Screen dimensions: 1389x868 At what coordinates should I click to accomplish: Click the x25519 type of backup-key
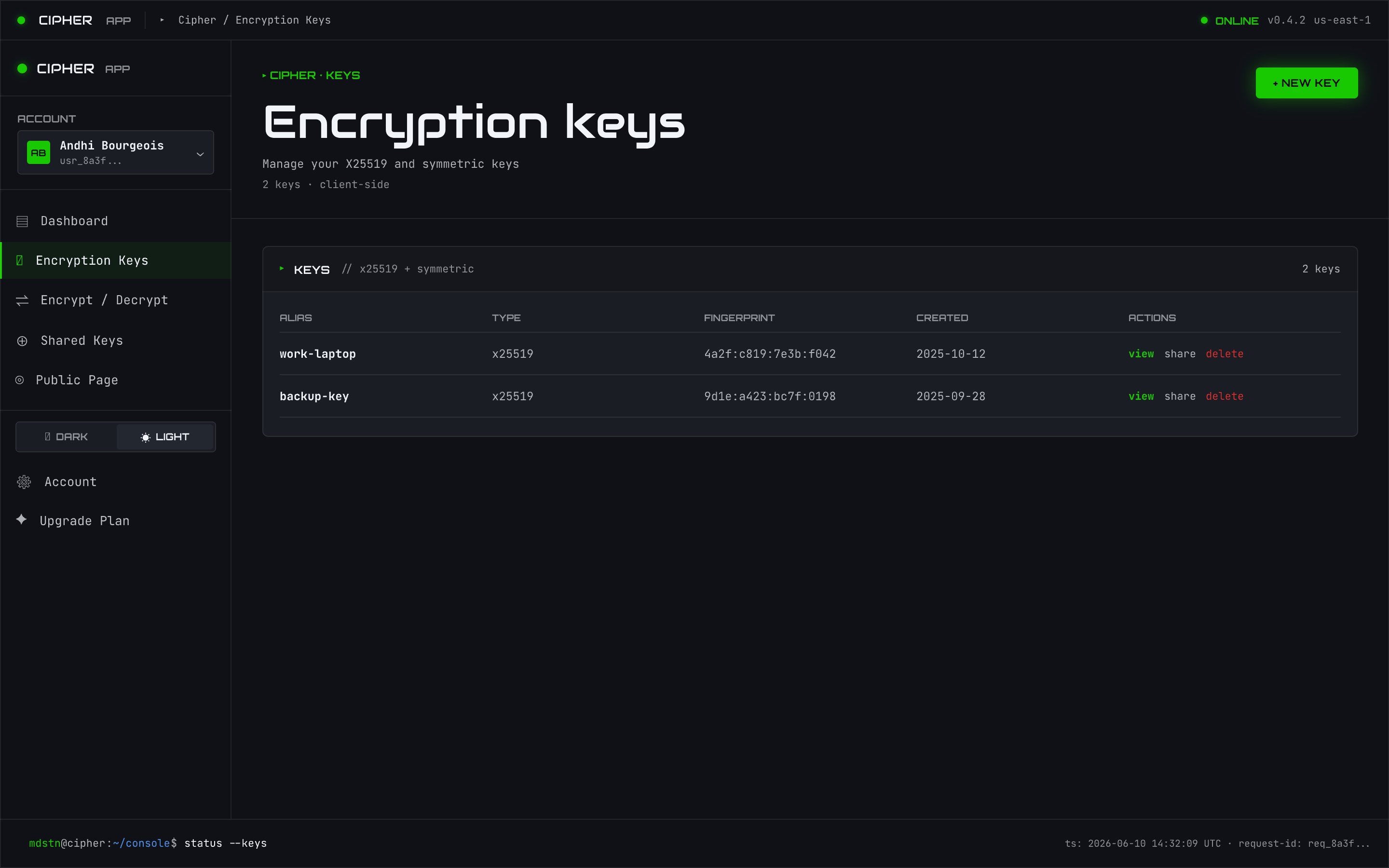pyautogui.click(x=513, y=396)
